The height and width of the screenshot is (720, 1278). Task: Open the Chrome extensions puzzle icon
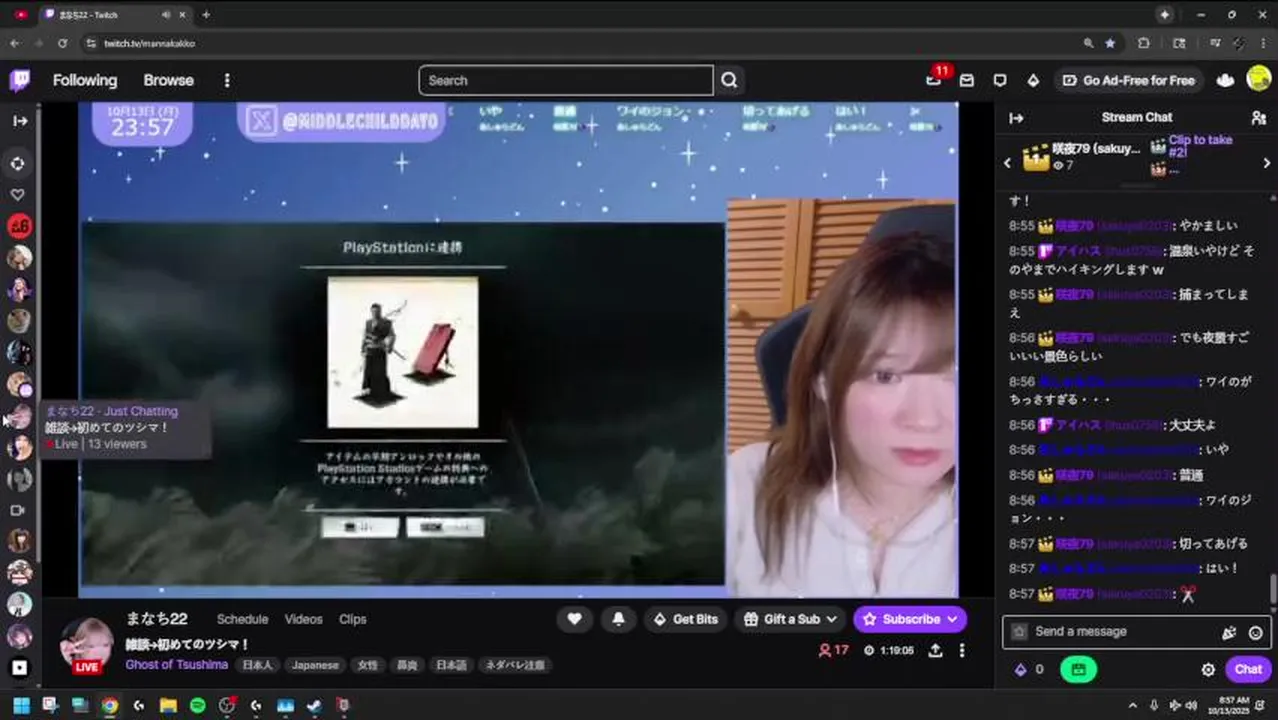pyautogui.click(x=1144, y=43)
